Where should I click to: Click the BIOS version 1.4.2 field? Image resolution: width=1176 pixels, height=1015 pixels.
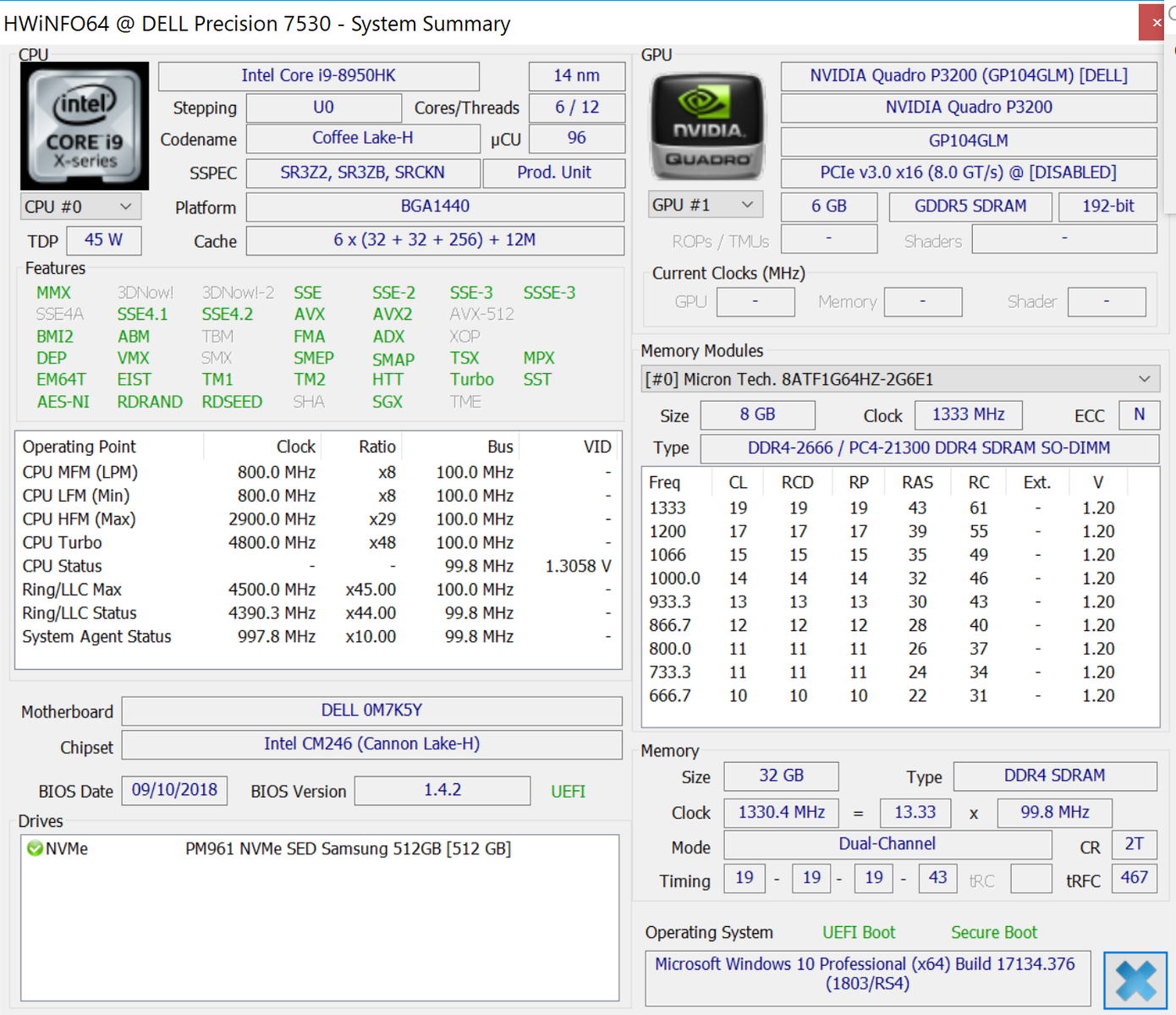point(442,791)
